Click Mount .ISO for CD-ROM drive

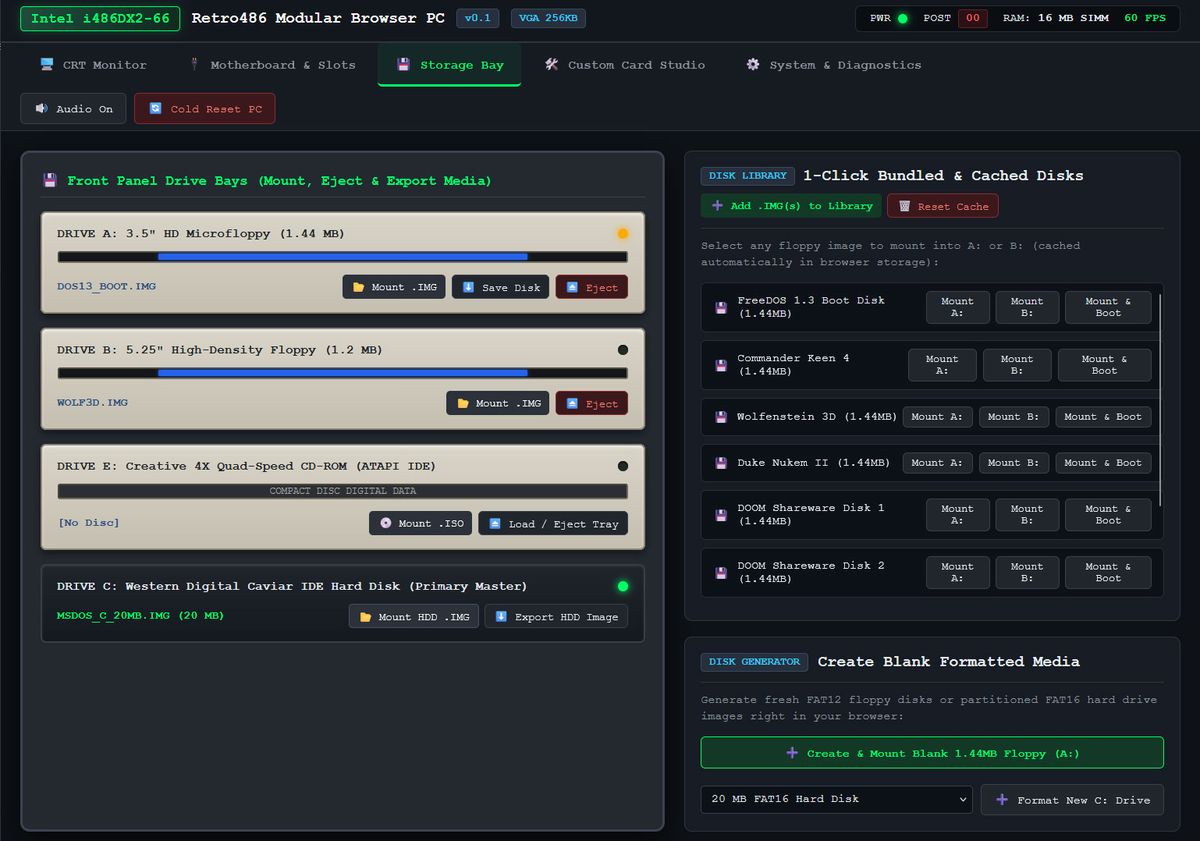[421, 523]
